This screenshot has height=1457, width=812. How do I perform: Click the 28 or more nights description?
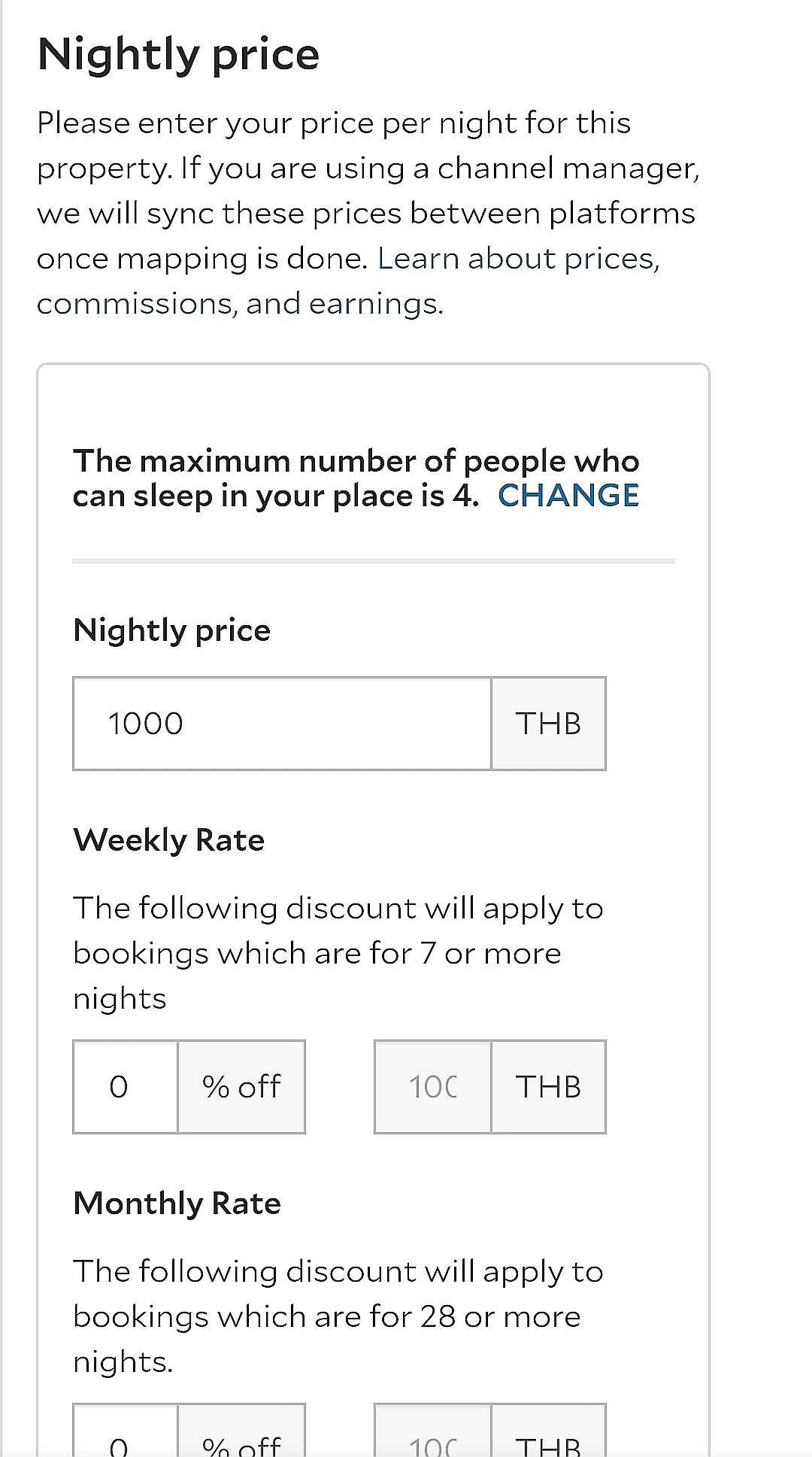pyautogui.click(x=337, y=1316)
